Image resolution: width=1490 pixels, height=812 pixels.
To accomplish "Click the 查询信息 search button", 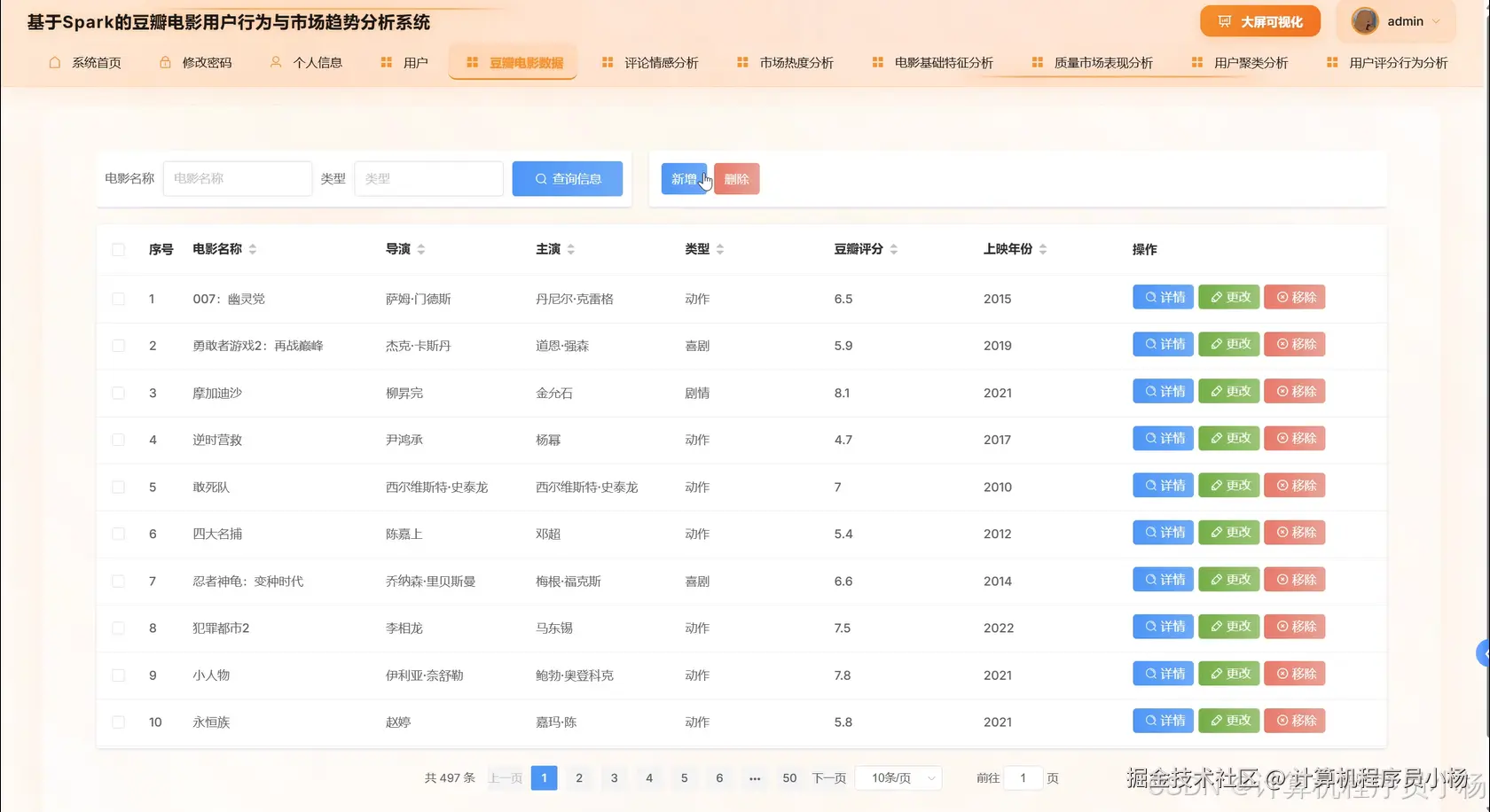I will pos(568,178).
